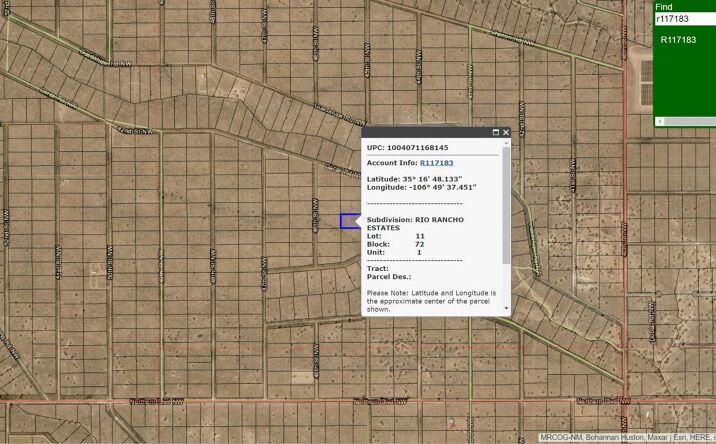Click the Find panel's horizontal scrollbar track
Viewport: 716px width, 444px height.
point(690,122)
